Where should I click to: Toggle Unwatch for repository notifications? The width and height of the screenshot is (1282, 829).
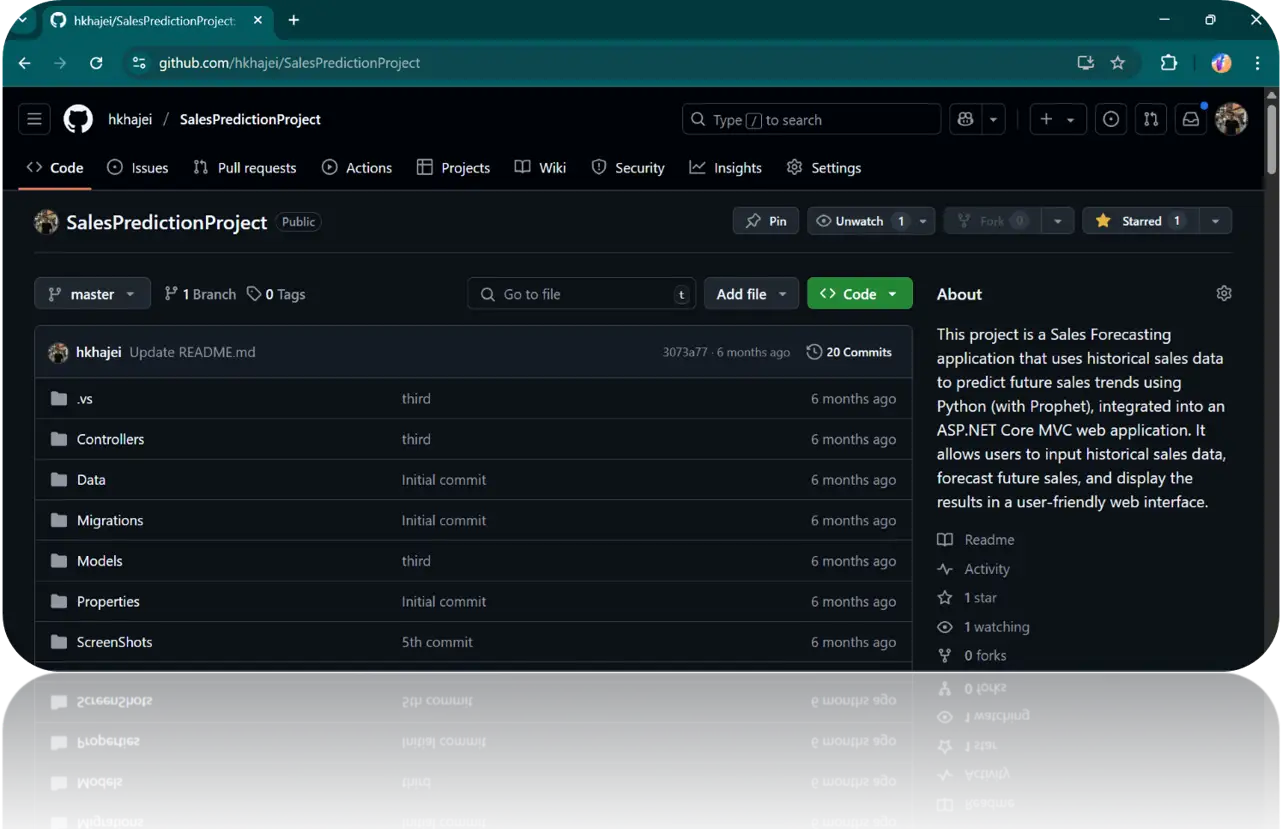click(x=858, y=221)
